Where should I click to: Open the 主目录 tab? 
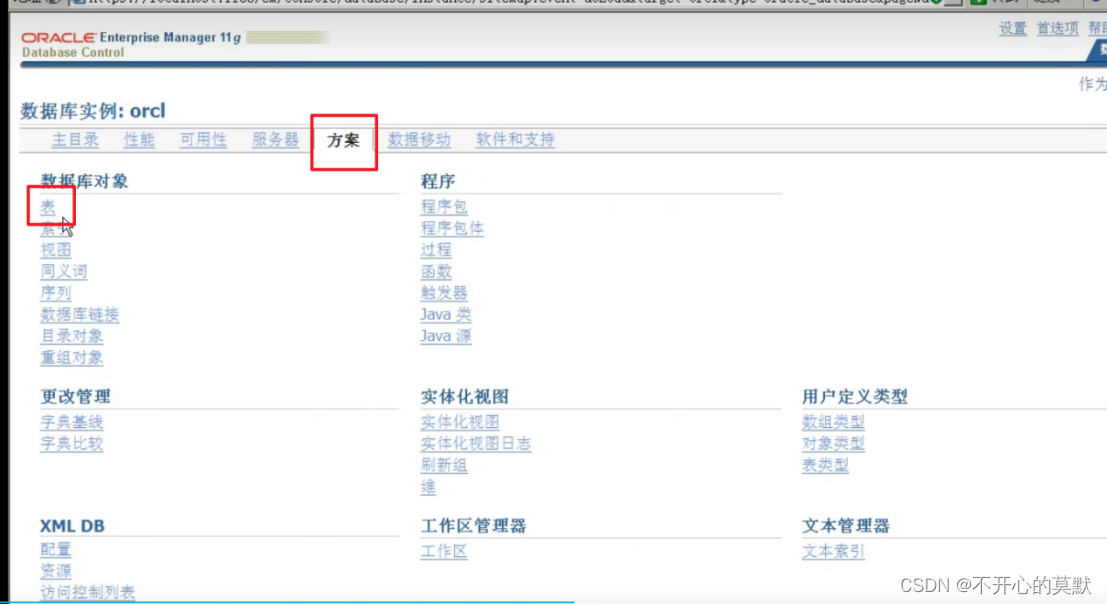click(x=75, y=140)
